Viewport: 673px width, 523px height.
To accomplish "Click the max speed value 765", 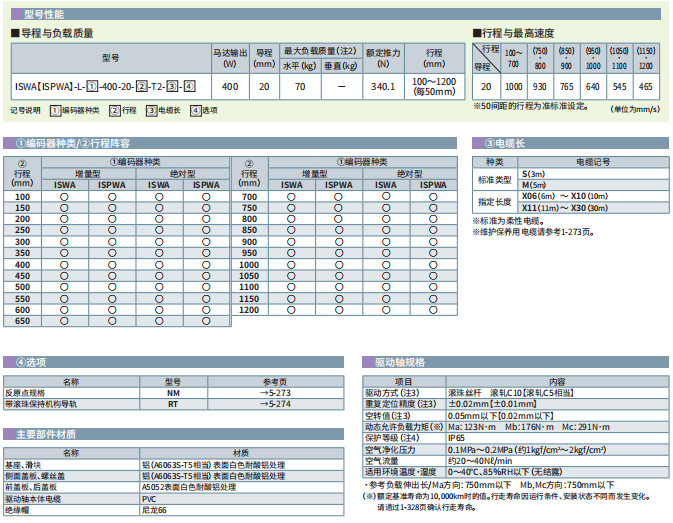I will tap(566, 87).
